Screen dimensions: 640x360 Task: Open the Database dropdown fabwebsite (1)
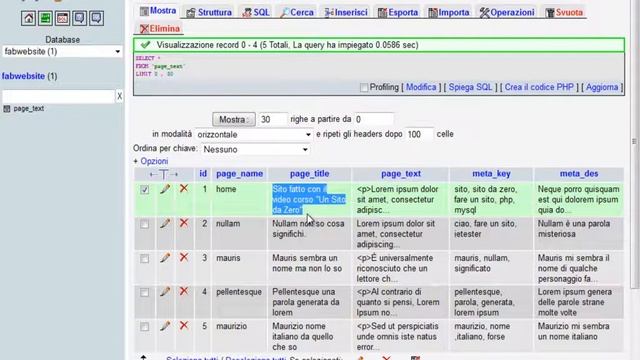(62, 51)
